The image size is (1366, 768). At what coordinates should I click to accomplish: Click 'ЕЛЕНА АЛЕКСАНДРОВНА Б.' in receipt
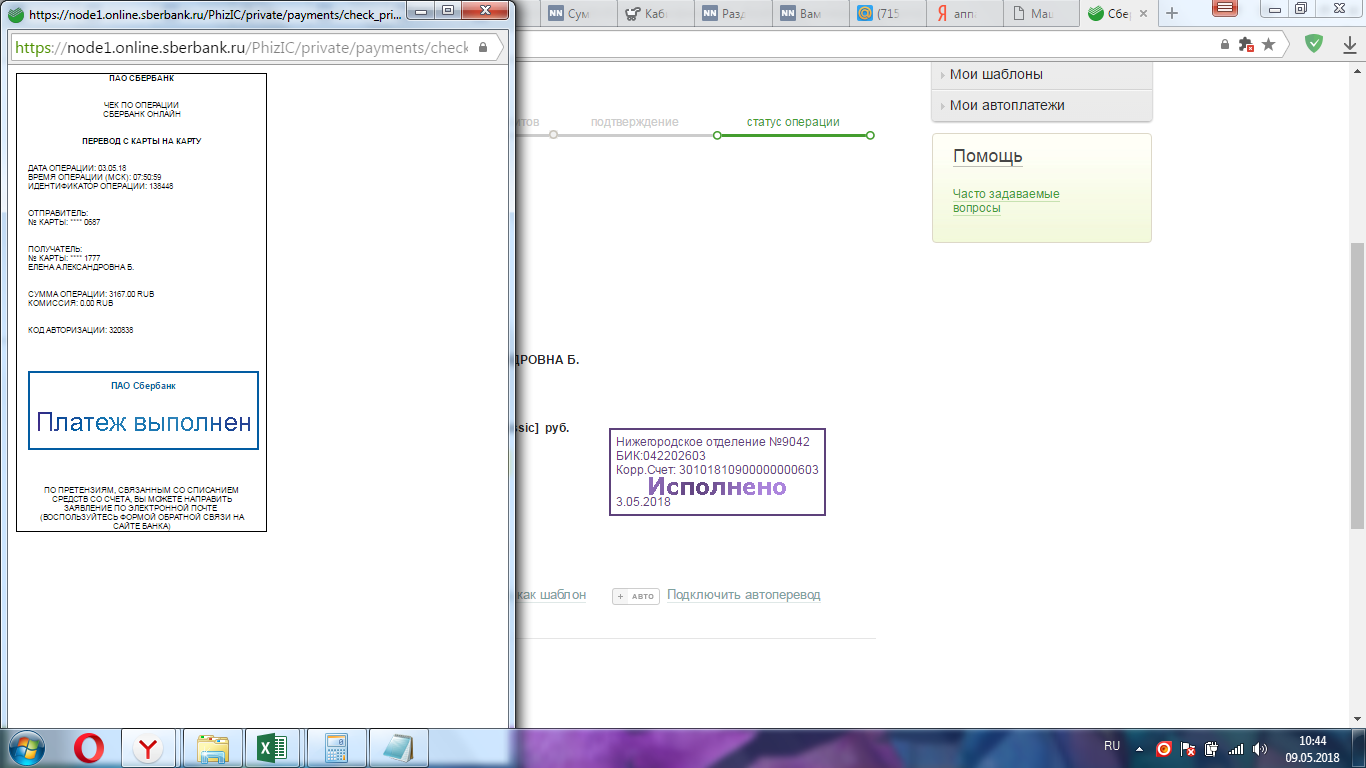(80, 267)
